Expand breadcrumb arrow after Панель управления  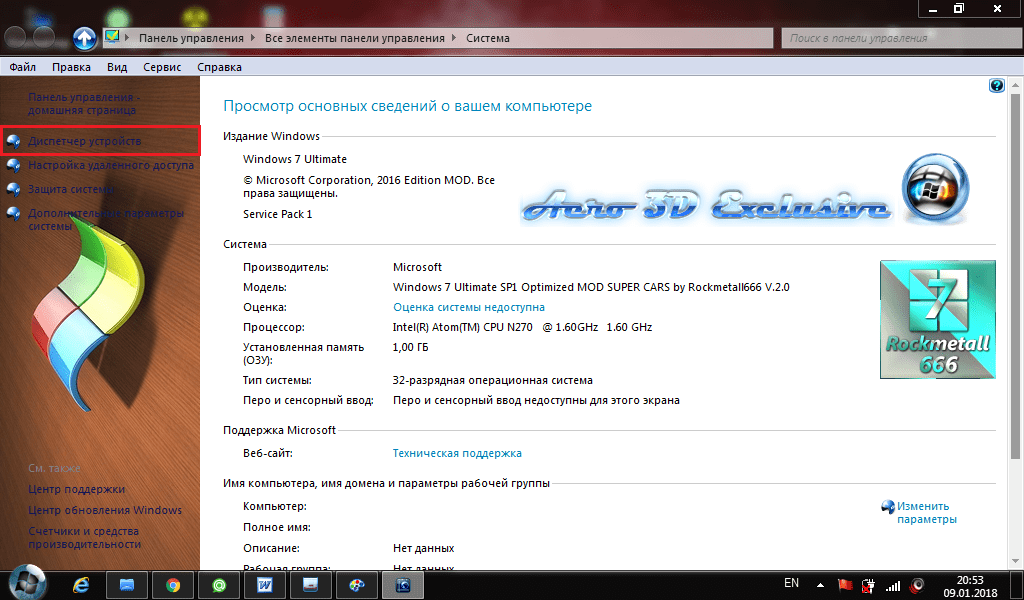click(255, 38)
